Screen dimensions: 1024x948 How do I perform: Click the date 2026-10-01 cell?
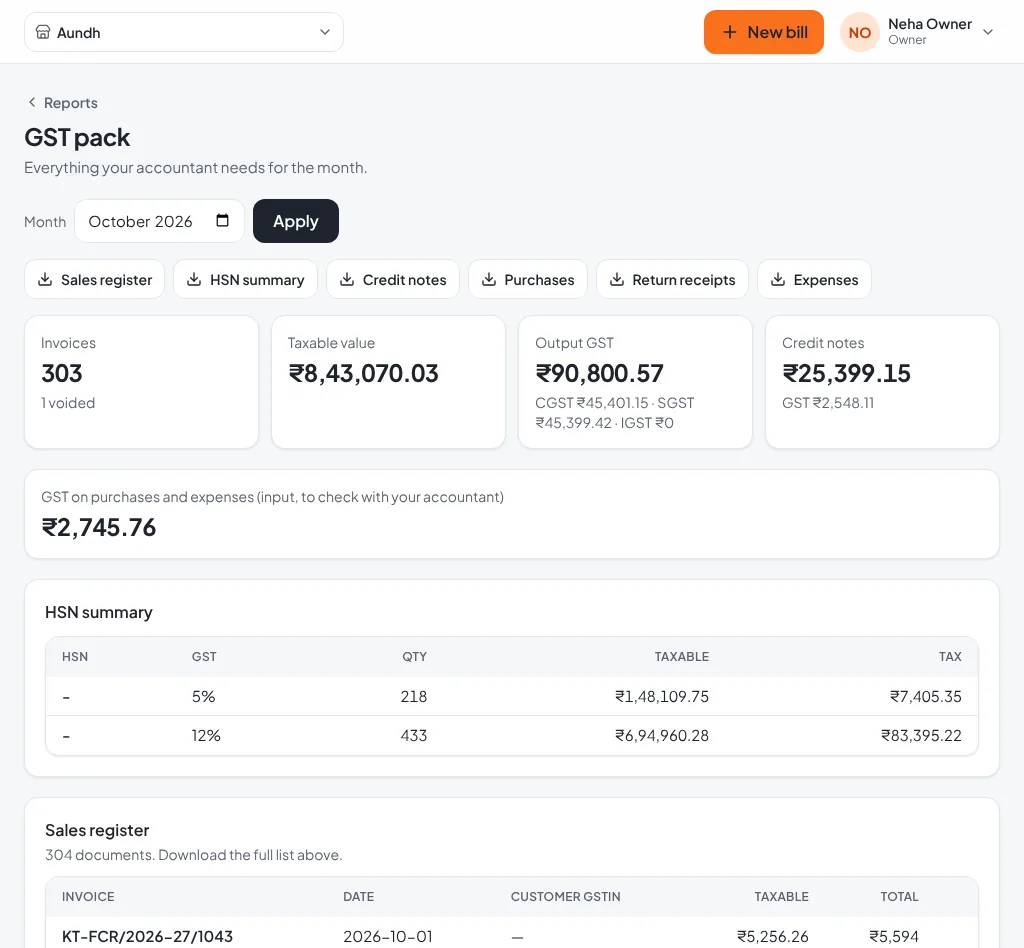coord(388,936)
